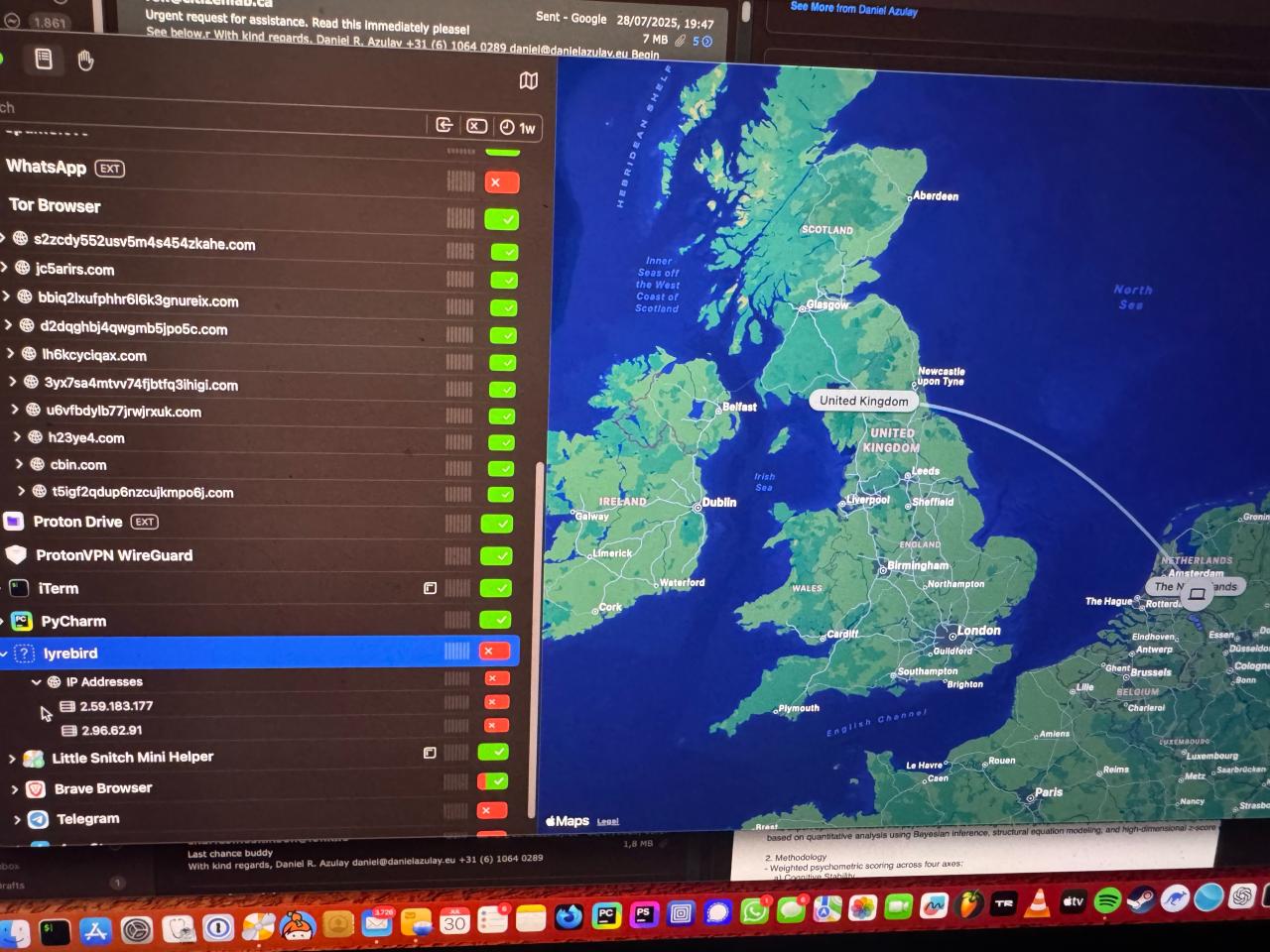Toggle Tor Browser green allow switch

point(501,219)
